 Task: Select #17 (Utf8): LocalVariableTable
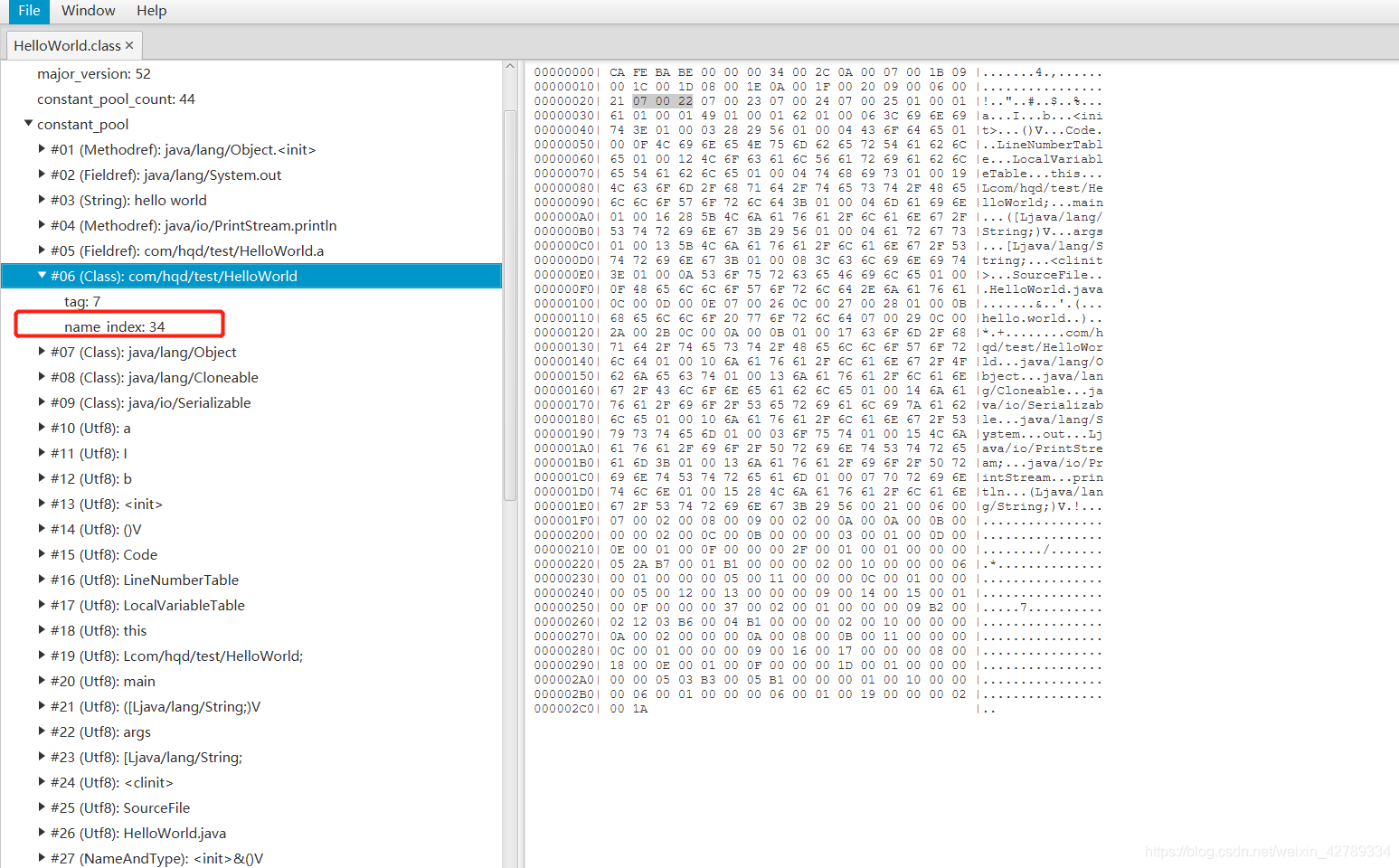[x=147, y=605]
